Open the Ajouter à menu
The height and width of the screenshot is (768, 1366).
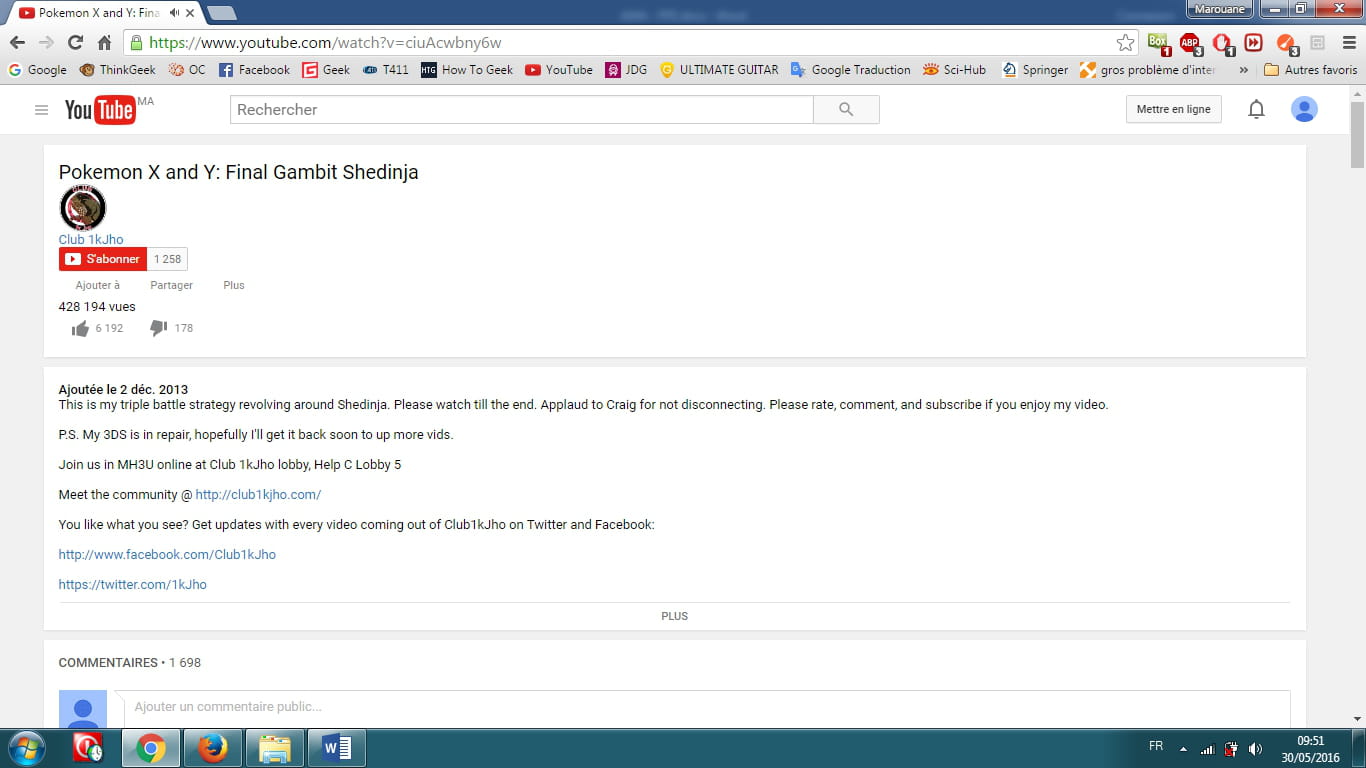pyautogui.click(x=97, y=285)
